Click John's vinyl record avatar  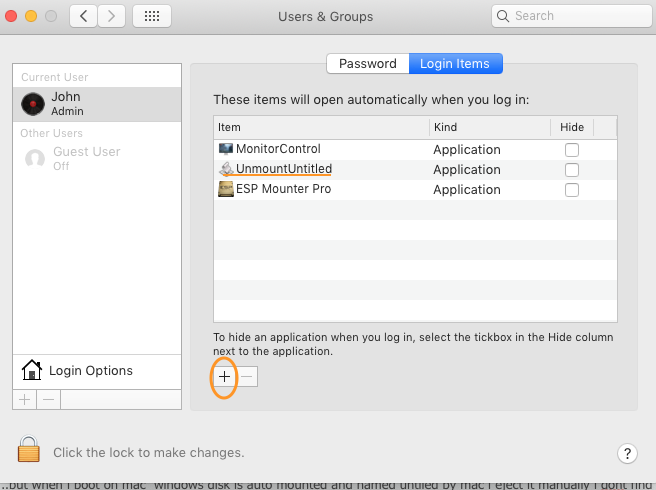pos(33,104)
